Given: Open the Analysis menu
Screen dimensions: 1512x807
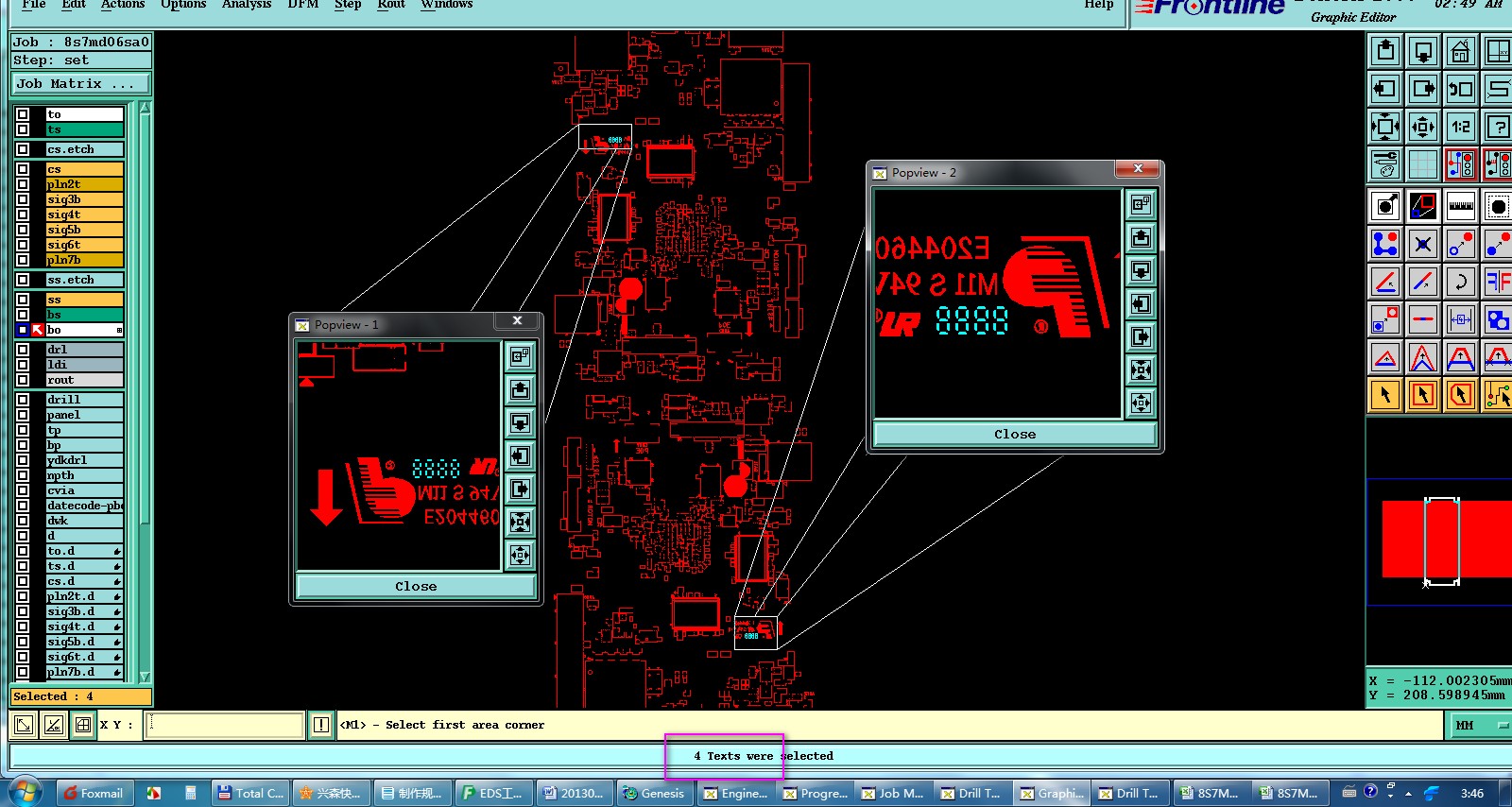Looking at the screenshot, I should tap(246, 5).
